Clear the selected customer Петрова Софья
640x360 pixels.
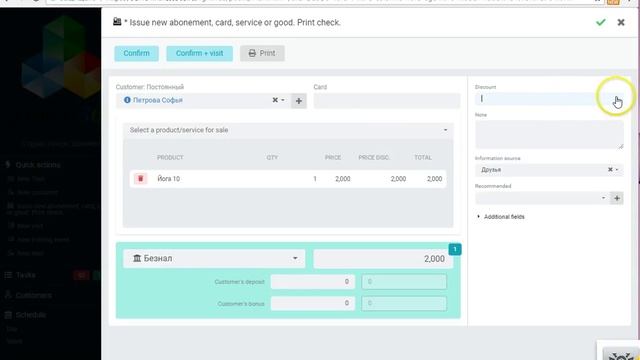click(275, 100)
